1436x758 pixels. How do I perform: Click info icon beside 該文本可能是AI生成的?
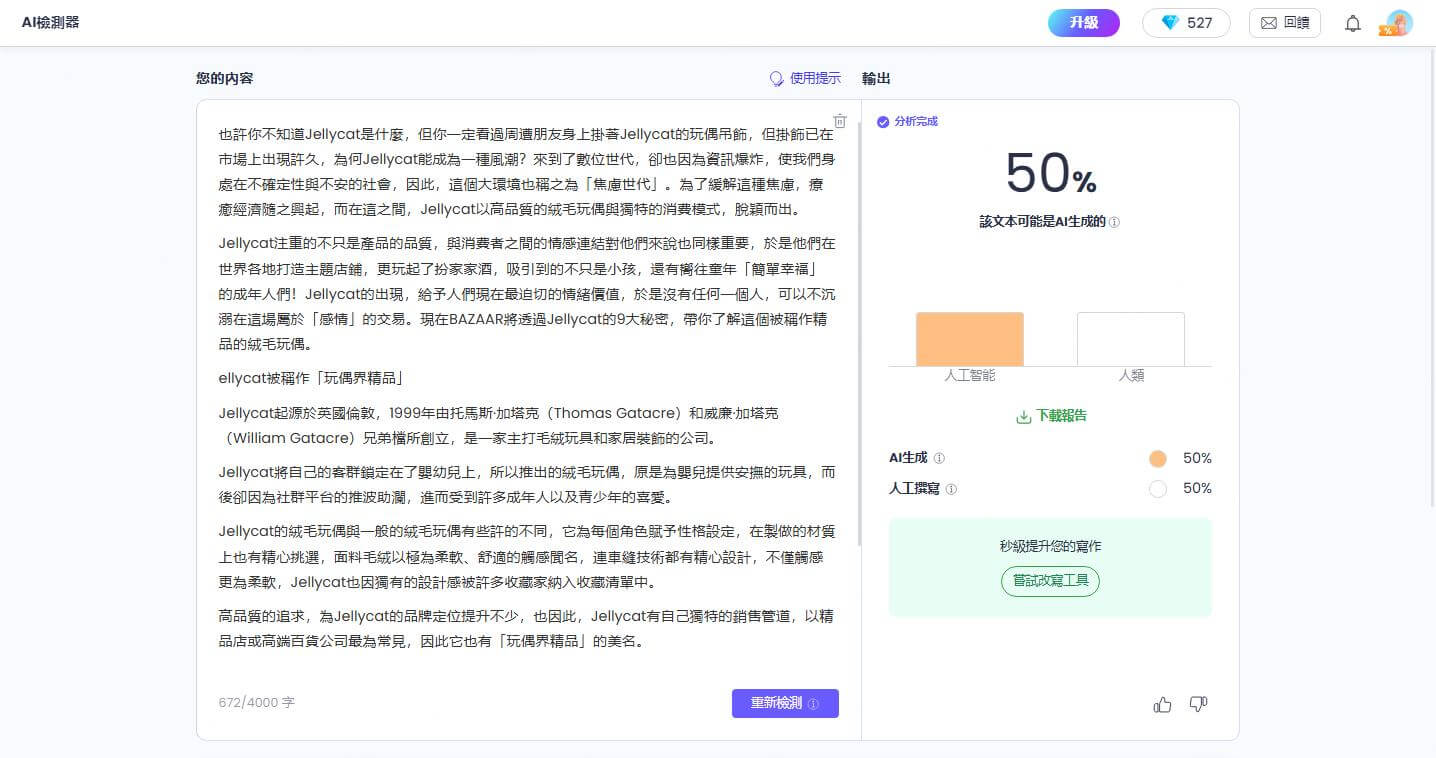1115,223
